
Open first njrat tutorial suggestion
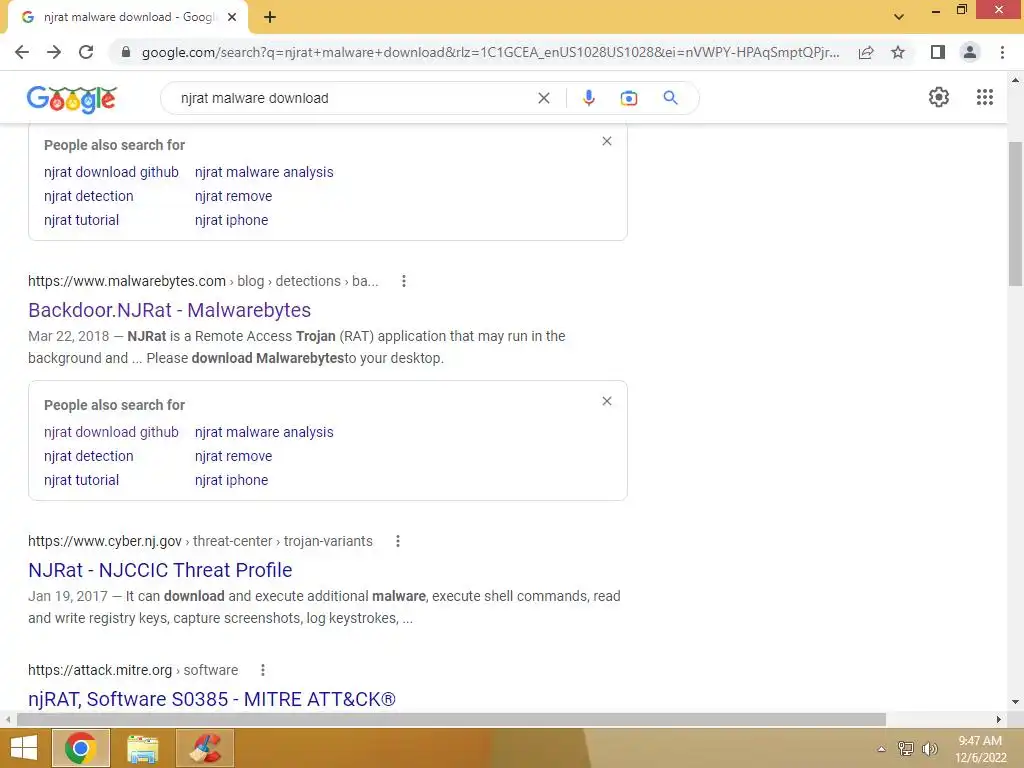pyautogui.click(x=82, y=220)
